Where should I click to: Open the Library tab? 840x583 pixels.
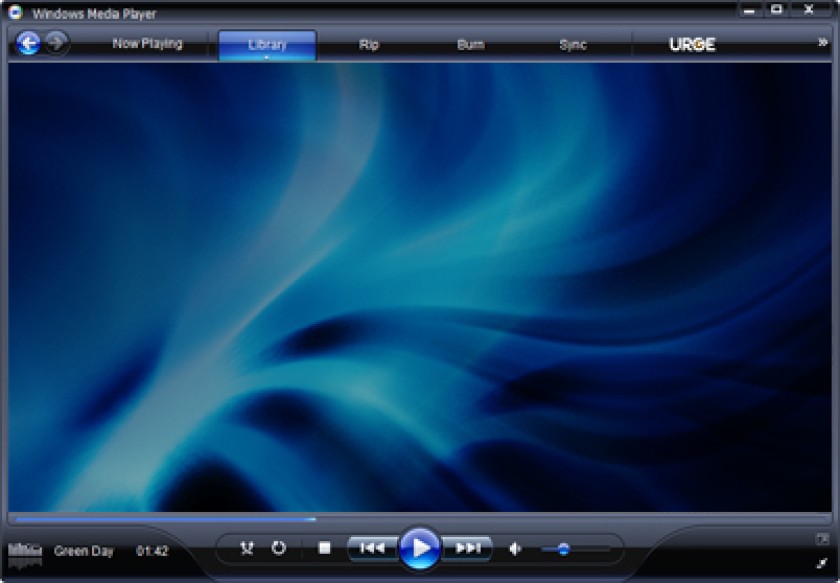[x=267, y=44]
